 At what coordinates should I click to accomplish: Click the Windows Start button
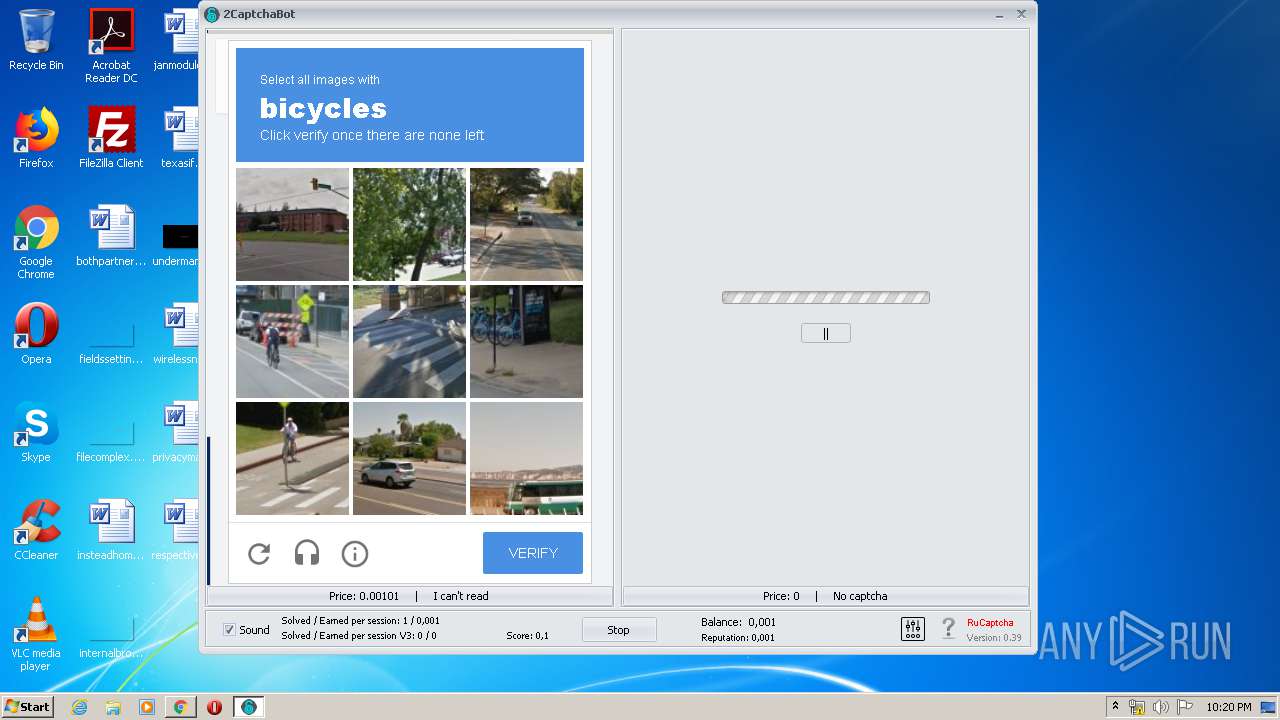coord(27,707)
